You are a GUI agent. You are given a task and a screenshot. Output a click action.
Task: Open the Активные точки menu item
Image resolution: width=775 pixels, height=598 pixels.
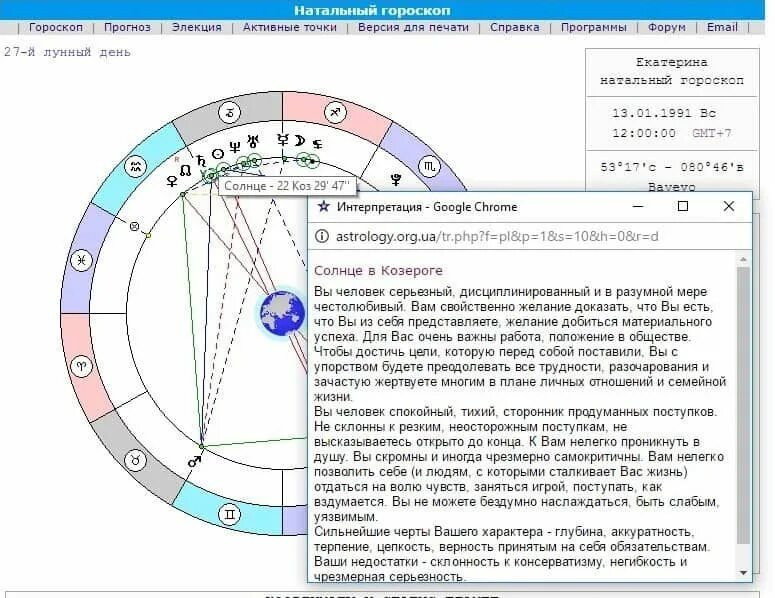(290, 27)
